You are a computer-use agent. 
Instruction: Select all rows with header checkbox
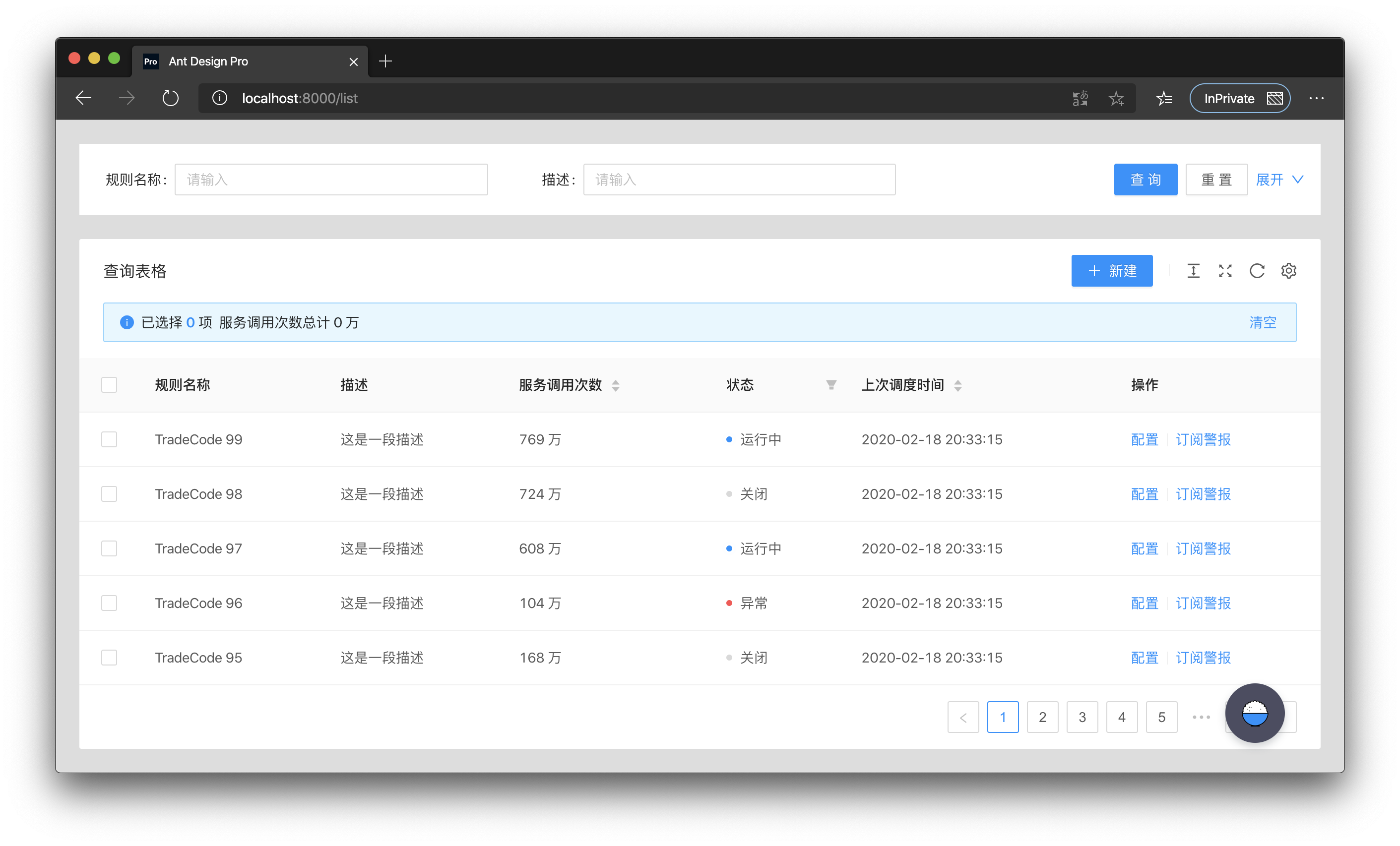109,385
